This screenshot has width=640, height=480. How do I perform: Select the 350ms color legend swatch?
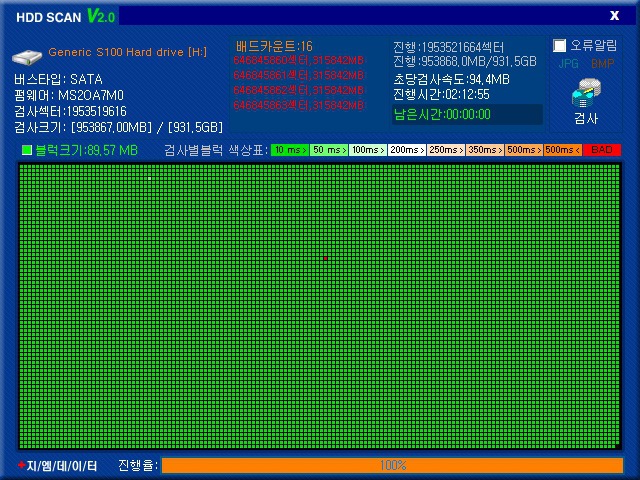pos(485,150)
